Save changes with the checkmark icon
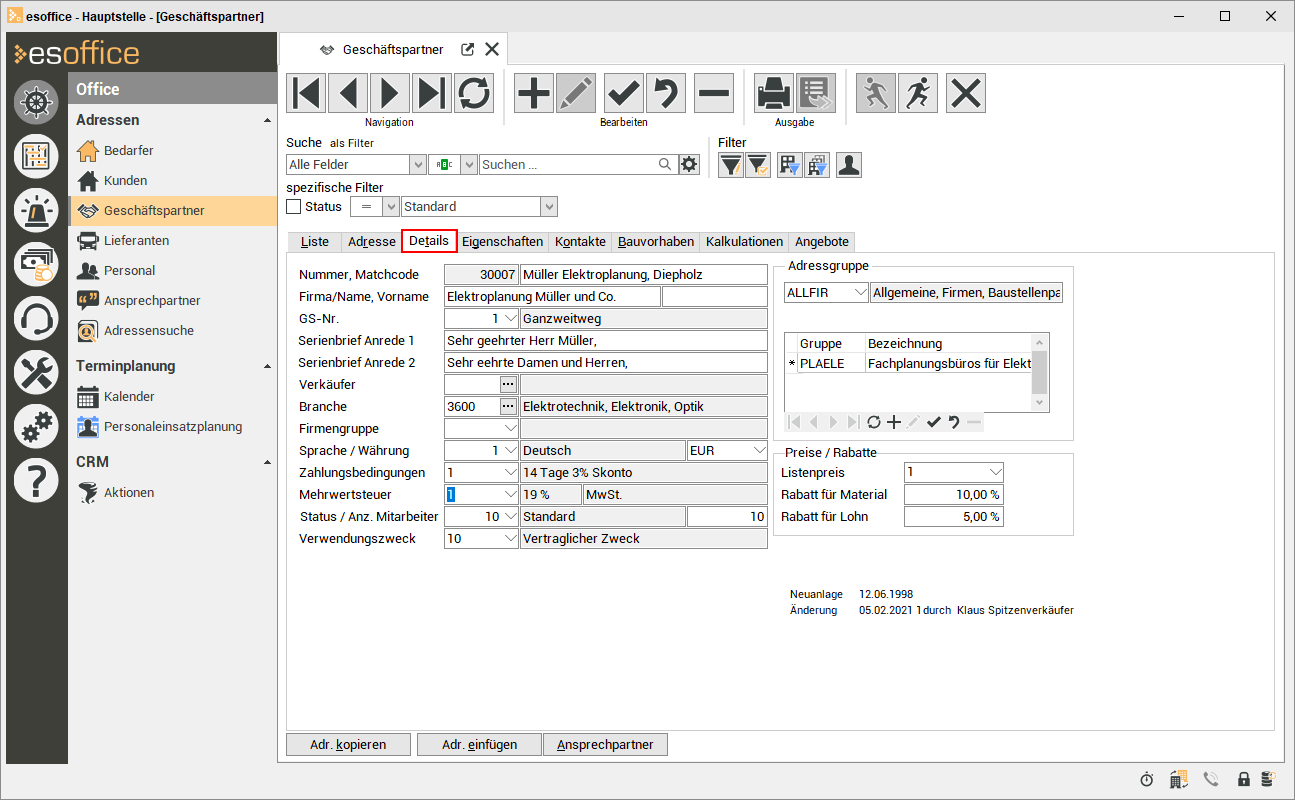 [x=625, y=93]
